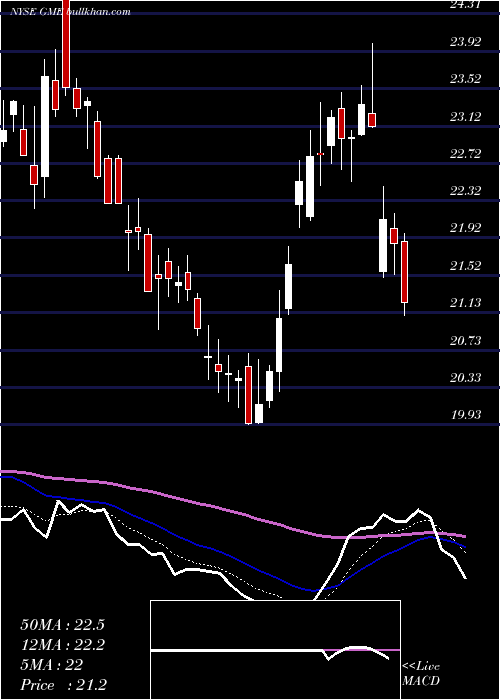500x700 pixels.
Task: Open the MACD inset chart box
Action: pyautogui.click(x=275, y=650)
